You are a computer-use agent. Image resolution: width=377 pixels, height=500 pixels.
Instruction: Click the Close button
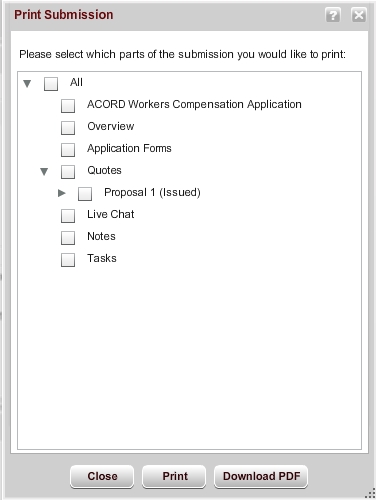point(102,476)
